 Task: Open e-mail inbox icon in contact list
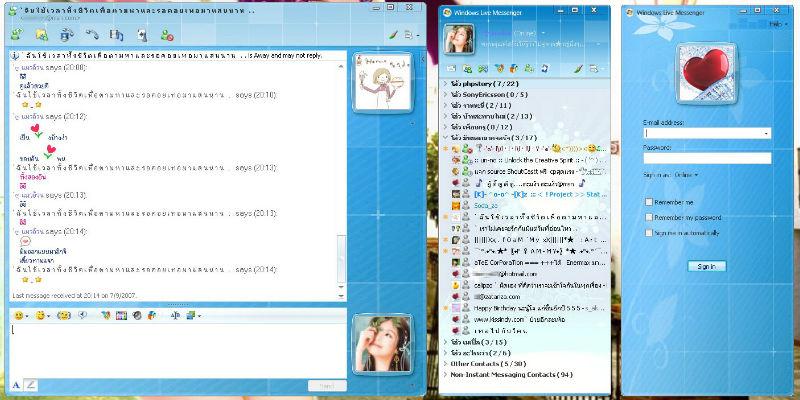pos(452,68)
